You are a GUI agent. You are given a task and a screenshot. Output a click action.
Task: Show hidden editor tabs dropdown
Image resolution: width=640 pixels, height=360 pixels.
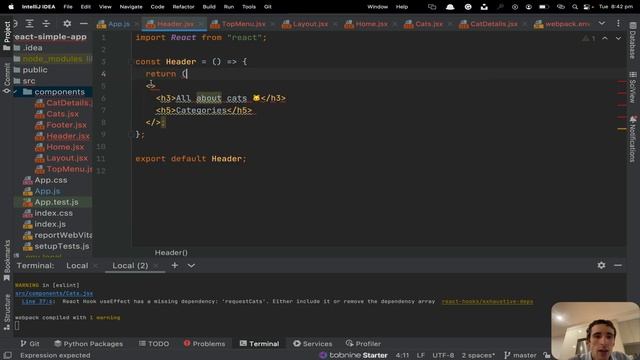click(x=602, y=24)
